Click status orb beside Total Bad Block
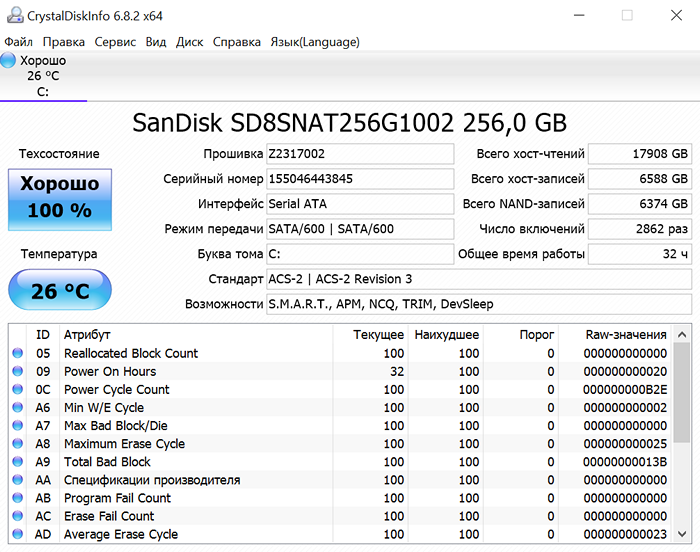 tap(18, 462)
